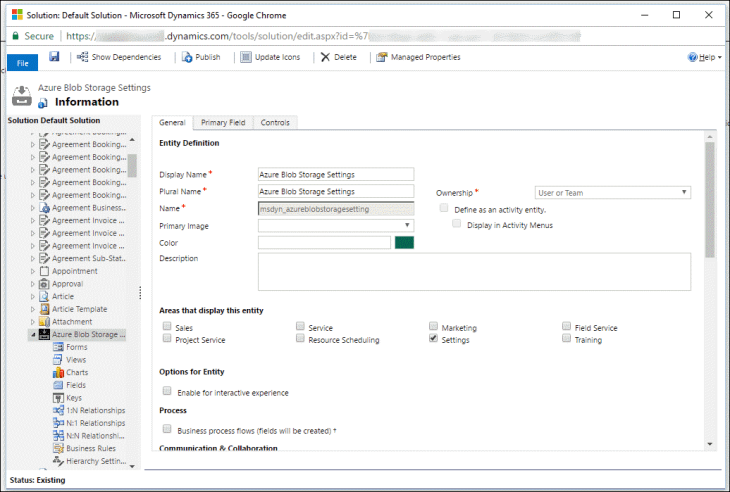
Task: Click the Article entity icon
Action: click(x=44, y=297)
